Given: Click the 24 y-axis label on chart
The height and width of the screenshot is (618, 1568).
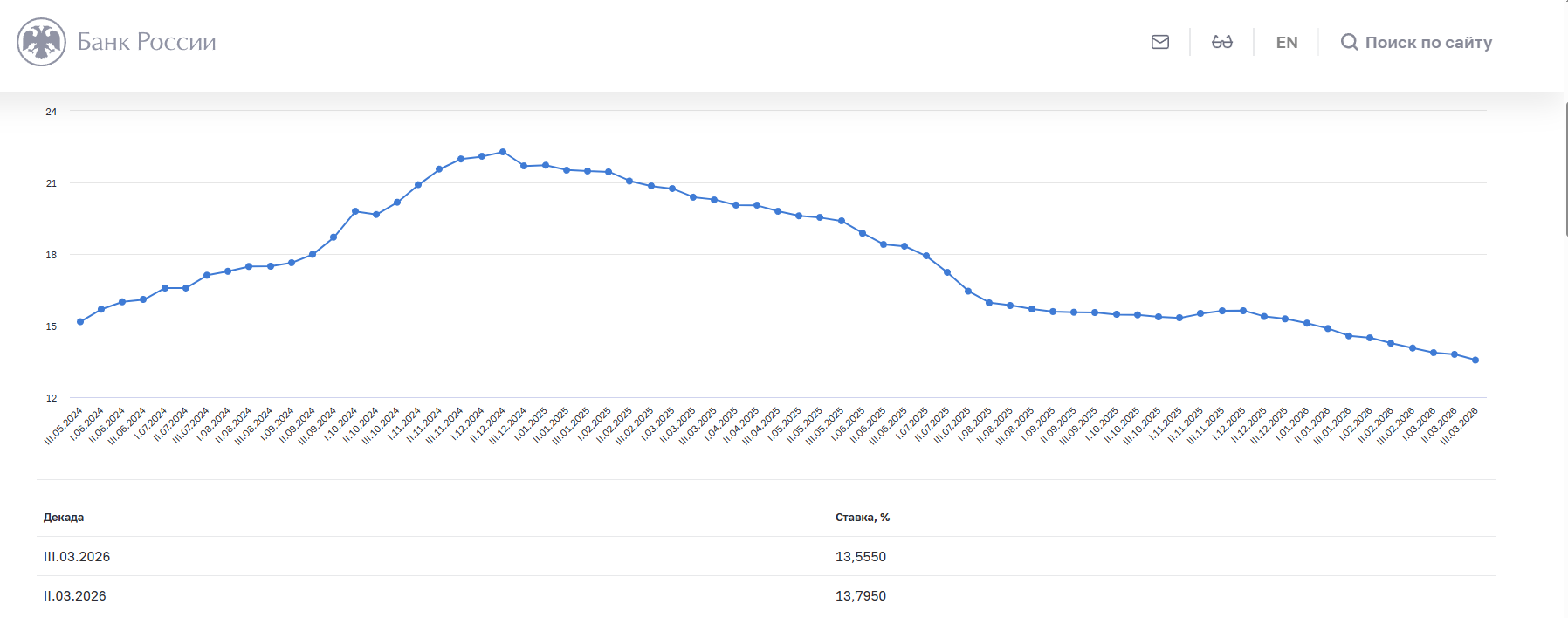Looking at the screenshot, I should coord(52,112).
